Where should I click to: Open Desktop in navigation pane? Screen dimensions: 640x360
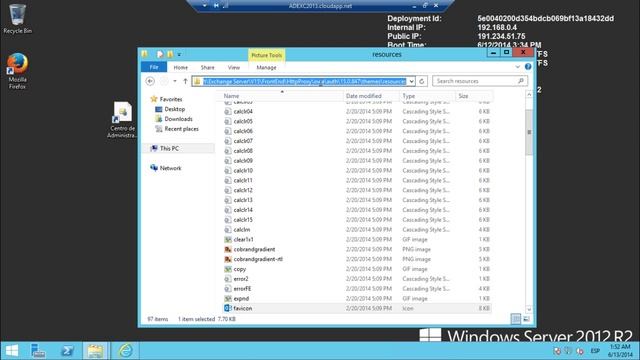tap(175, 109)
